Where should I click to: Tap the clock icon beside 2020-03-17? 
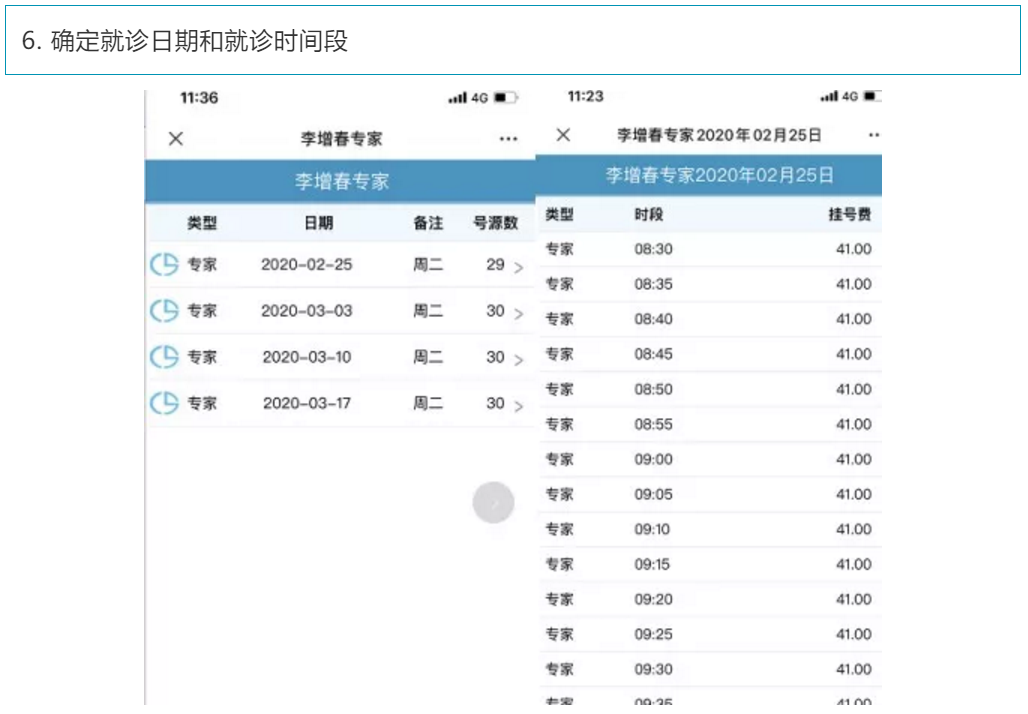[x=164, y=403]
